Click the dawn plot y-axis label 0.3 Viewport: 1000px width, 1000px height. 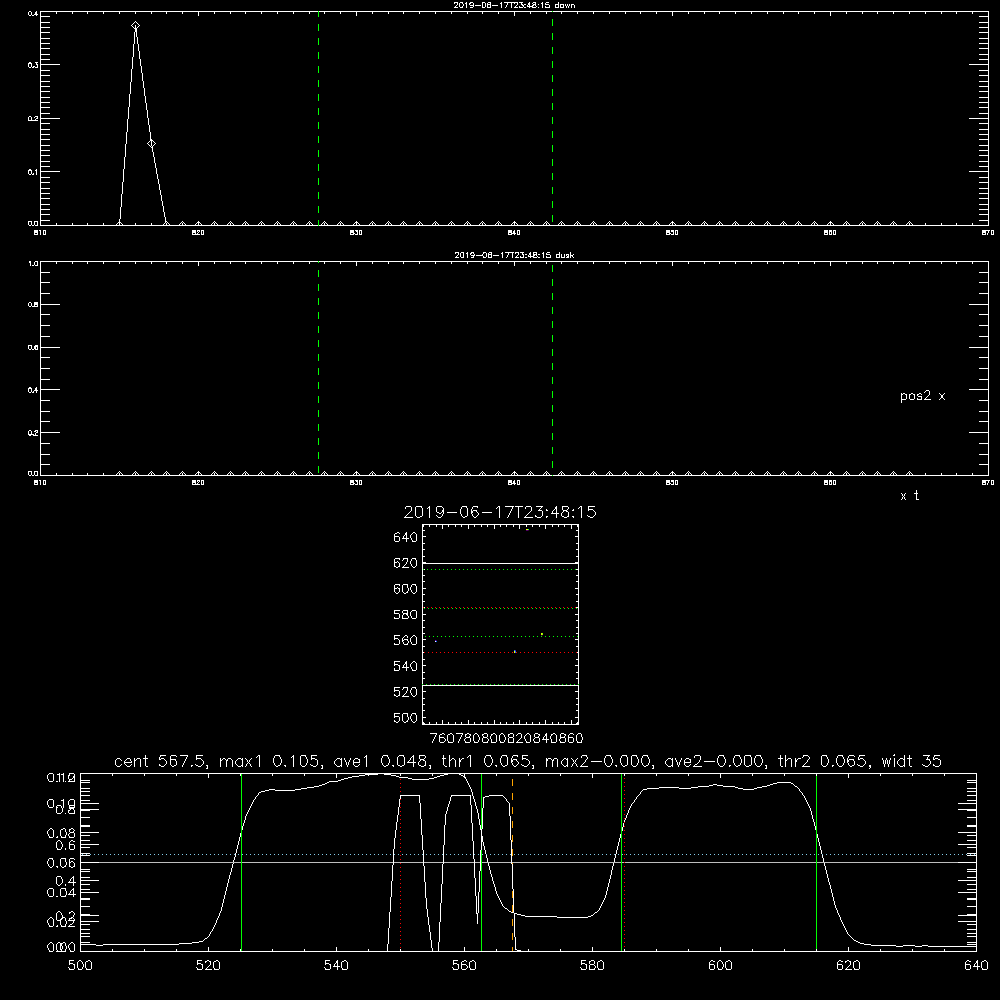click(33, 65)
